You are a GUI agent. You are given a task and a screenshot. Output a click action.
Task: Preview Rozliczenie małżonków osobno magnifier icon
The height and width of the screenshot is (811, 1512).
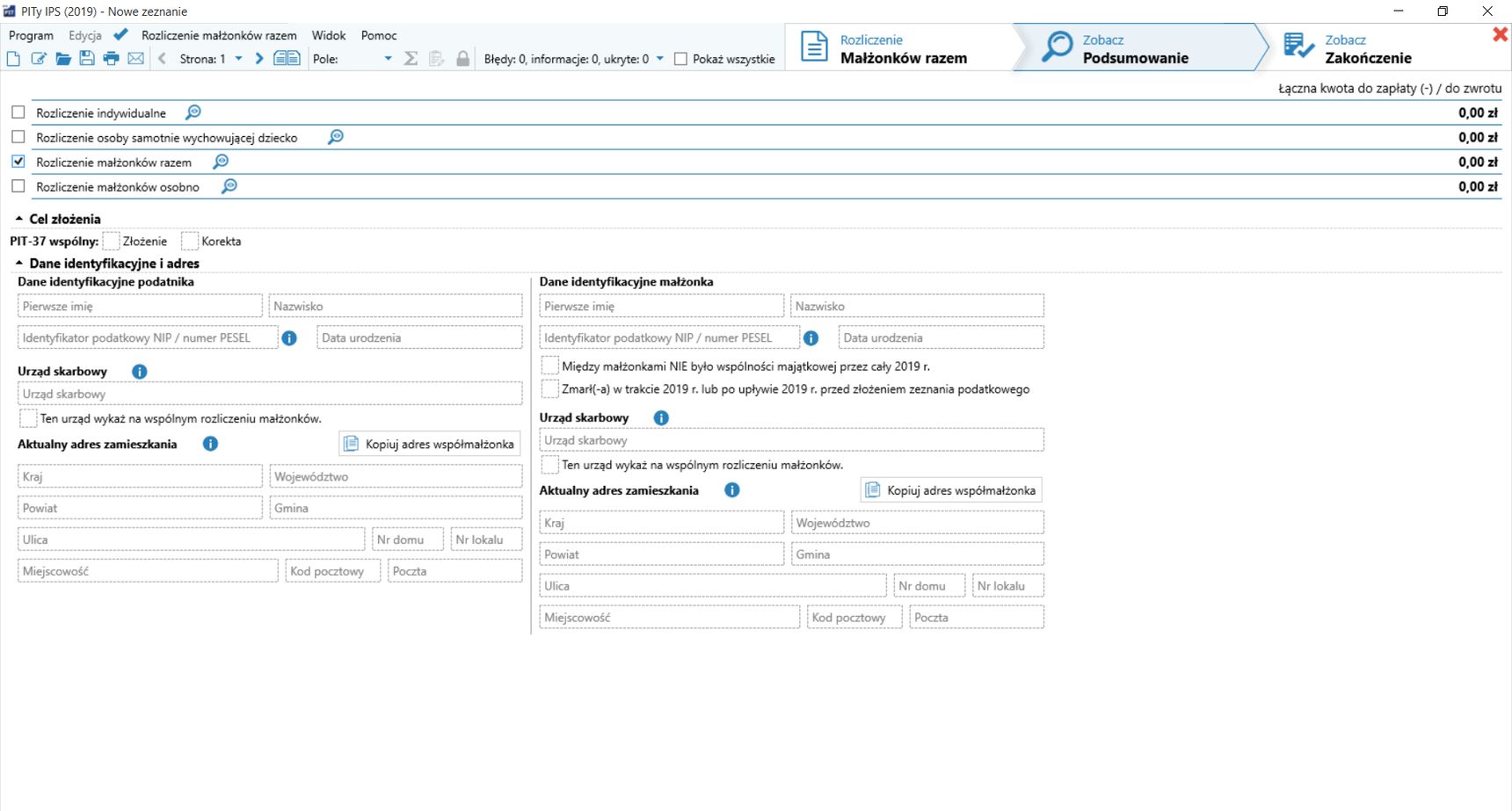point(229,186)
